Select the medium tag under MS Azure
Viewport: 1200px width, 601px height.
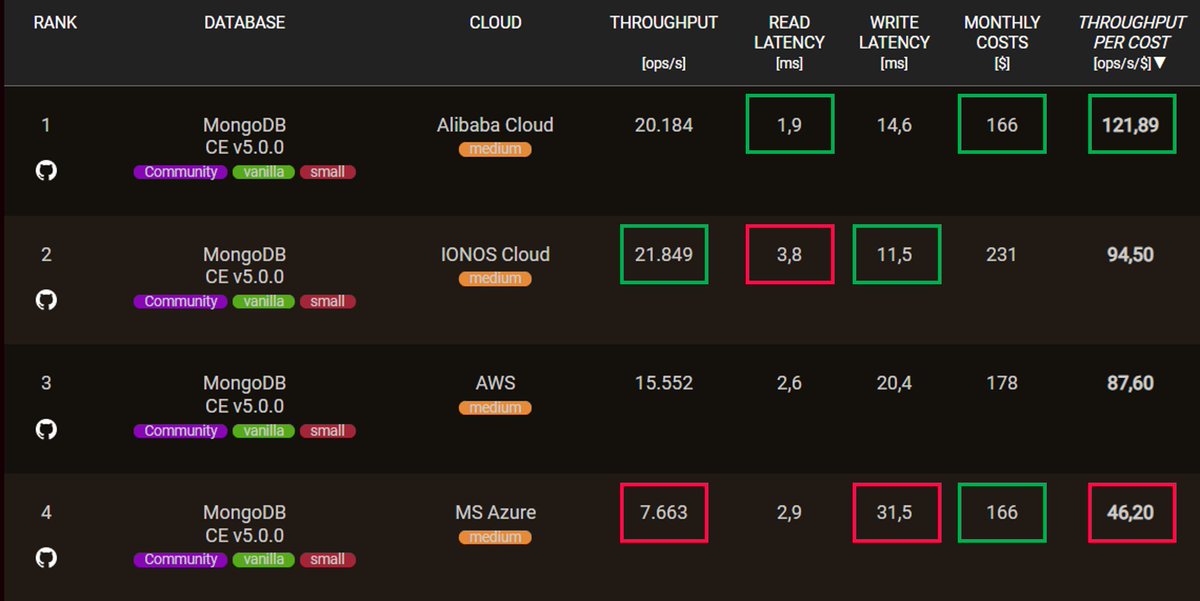coord(495,537)
